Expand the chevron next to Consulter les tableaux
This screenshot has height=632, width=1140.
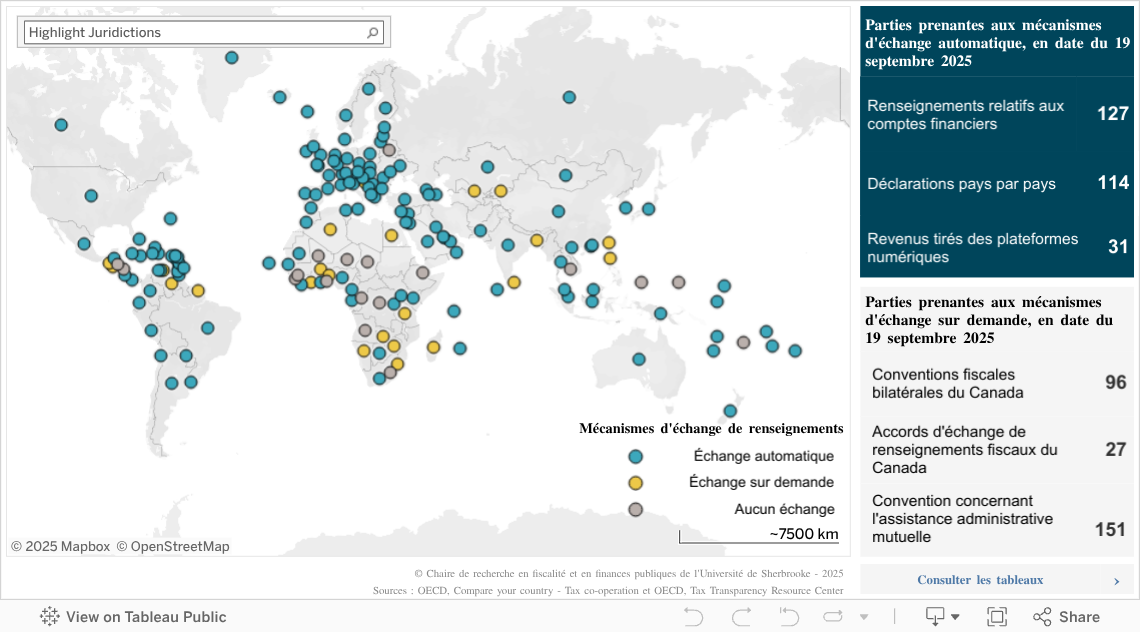(x=1119, y=580)
